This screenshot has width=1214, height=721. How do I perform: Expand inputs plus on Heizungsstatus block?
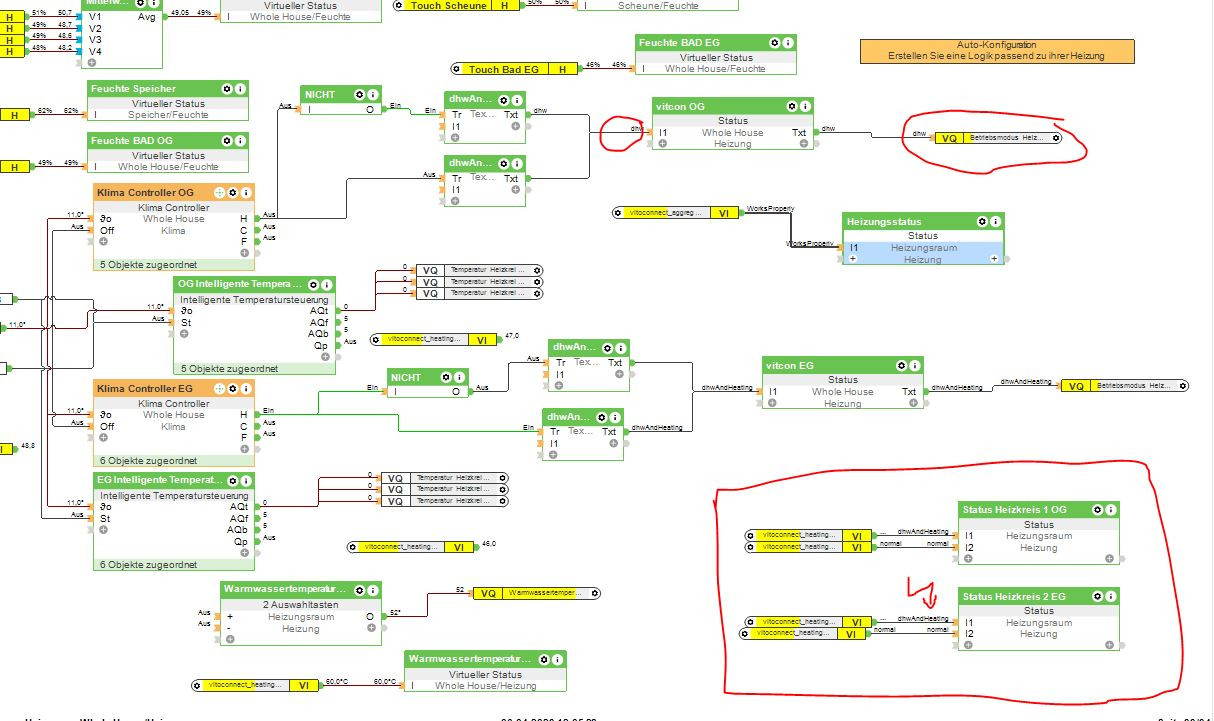point(853,259)
